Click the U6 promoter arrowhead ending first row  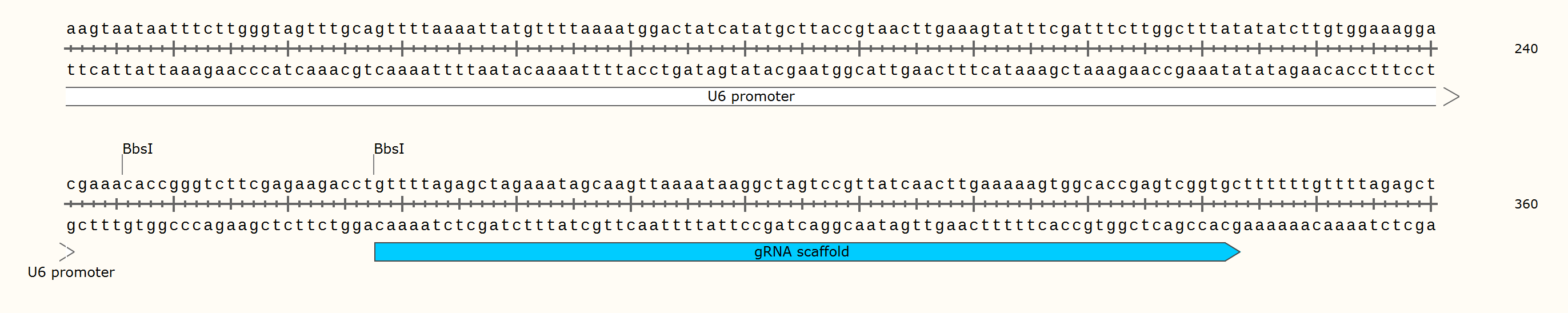point(1451,96)
